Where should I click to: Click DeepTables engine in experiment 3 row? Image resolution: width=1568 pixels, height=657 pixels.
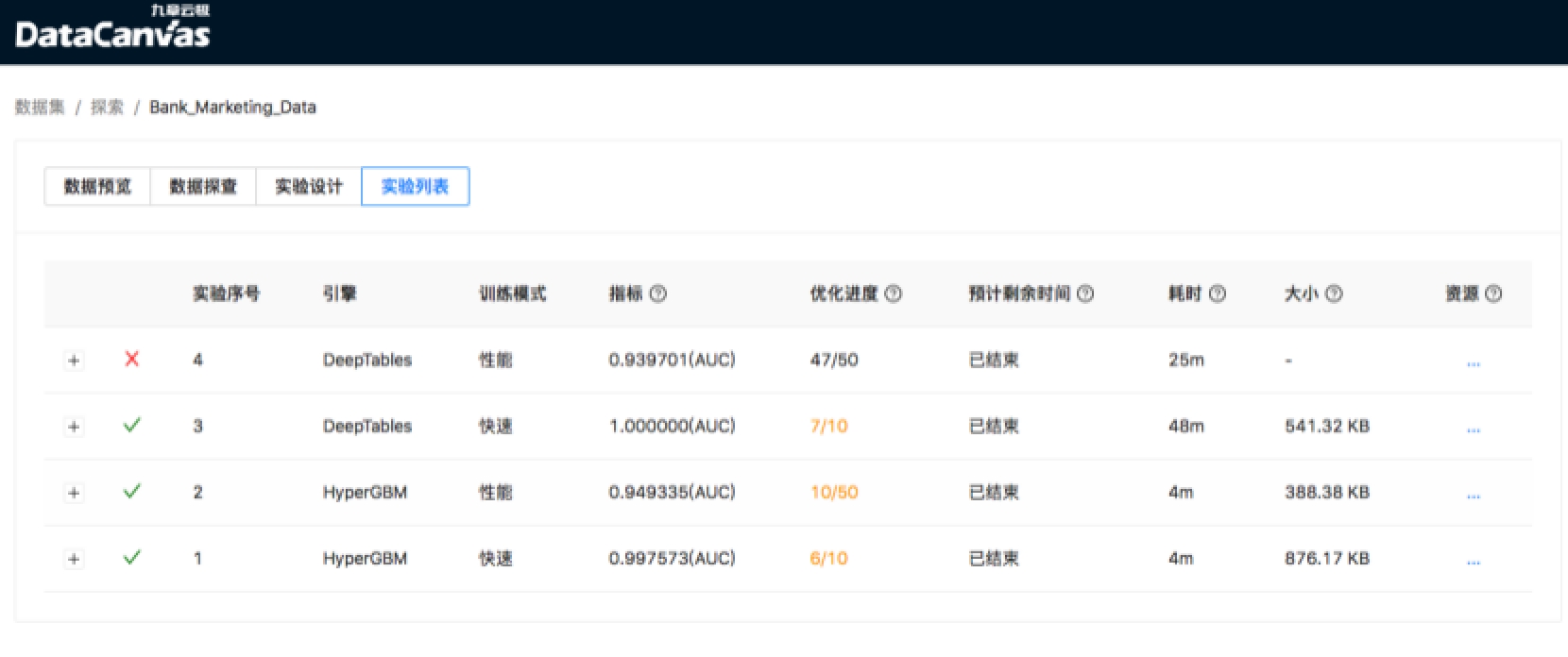(367, 426)
